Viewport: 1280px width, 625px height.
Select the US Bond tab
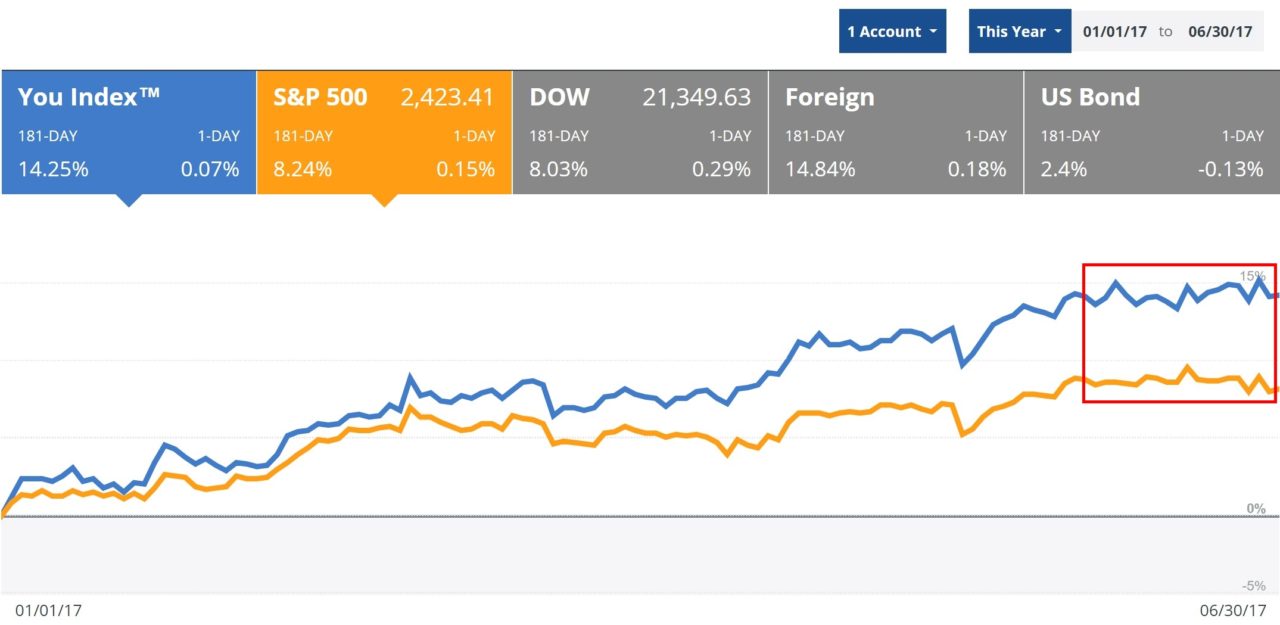pos(1152,132)
